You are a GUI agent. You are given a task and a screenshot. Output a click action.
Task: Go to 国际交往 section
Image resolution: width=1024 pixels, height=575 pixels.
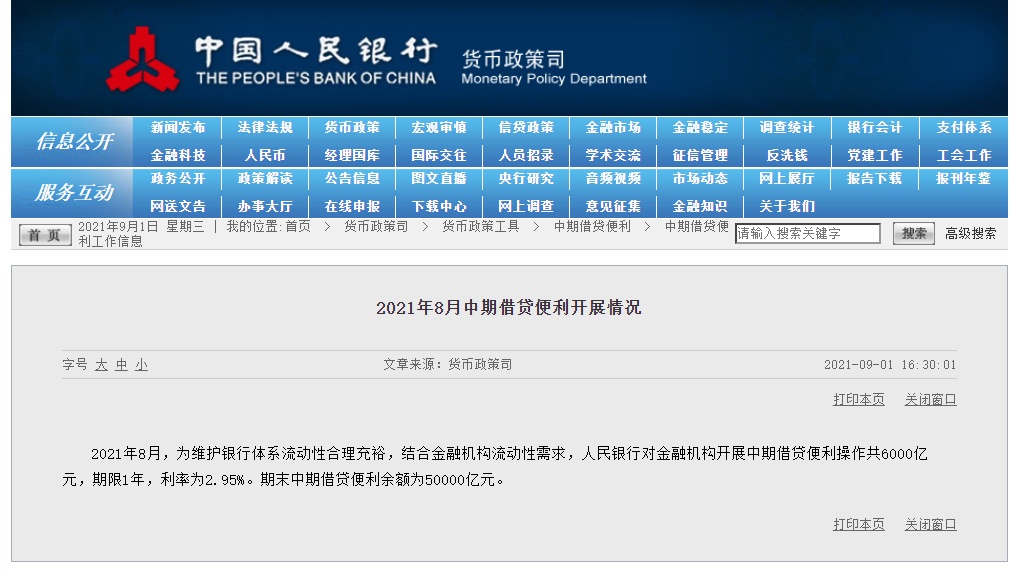coord(439,156)
